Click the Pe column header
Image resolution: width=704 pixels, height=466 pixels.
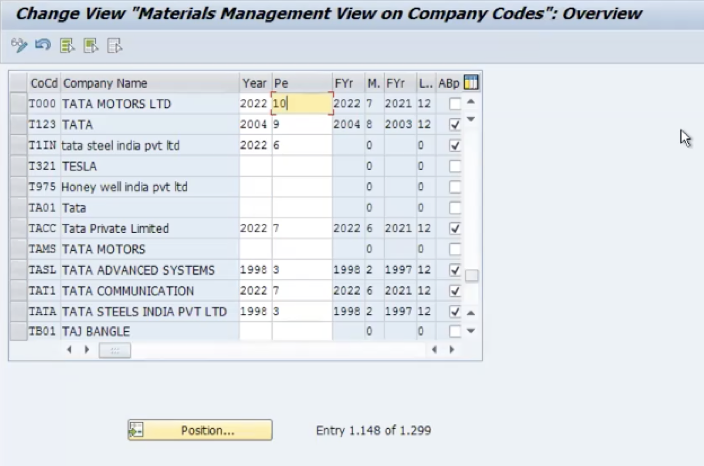pos(302,83)
